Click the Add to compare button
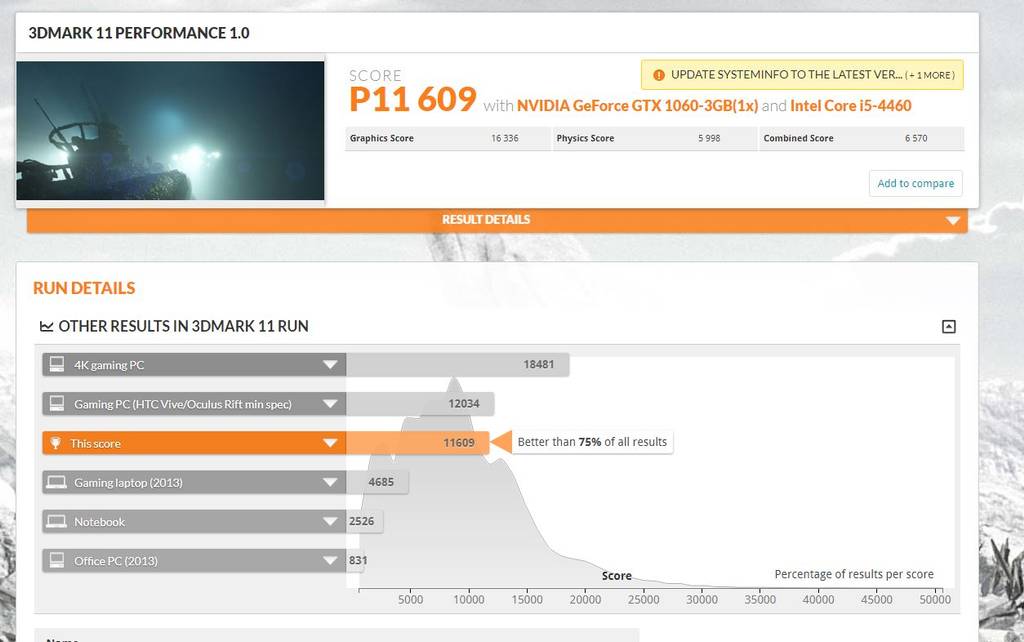1024x642 pixels. [916, 184]
